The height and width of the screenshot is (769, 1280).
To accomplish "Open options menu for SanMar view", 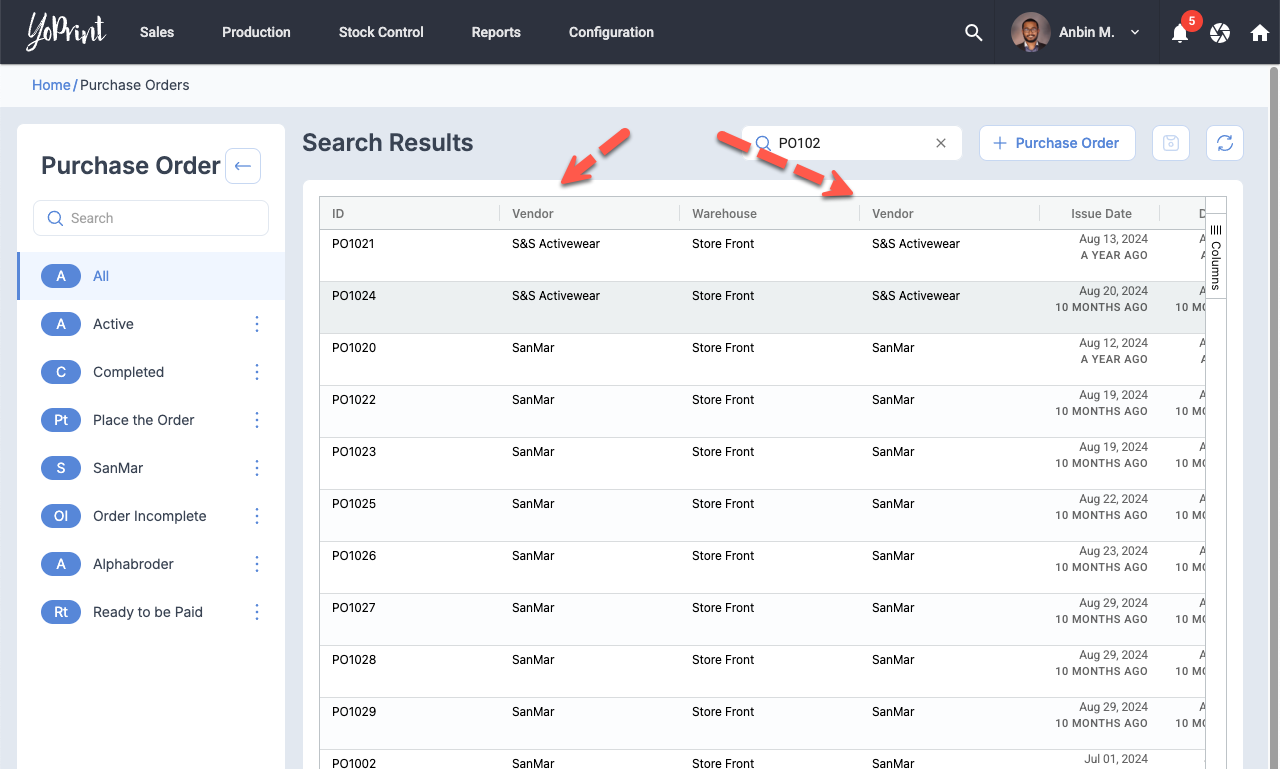I will point(257,468).
